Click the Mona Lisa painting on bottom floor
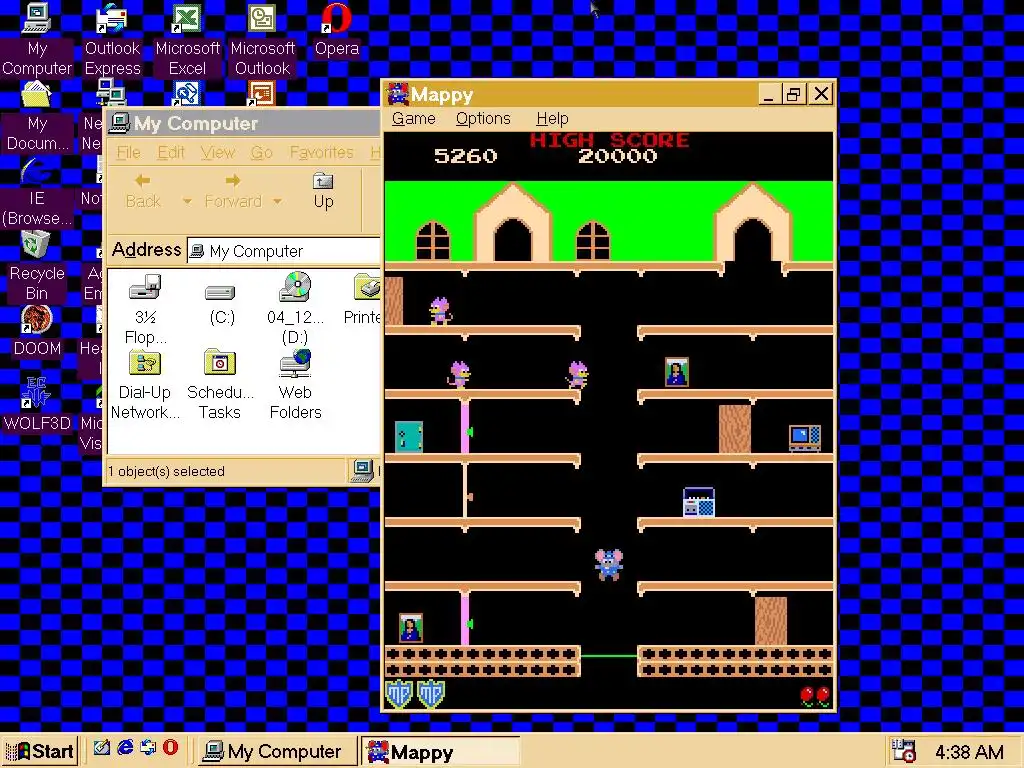1024x768 pixels. point(411,628)
